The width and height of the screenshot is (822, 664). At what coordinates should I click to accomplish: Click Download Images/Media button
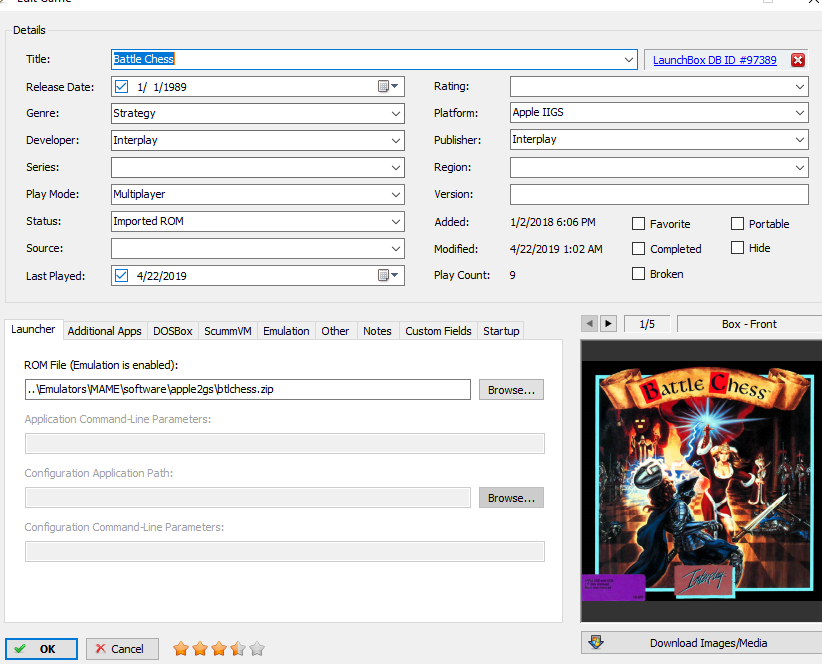click(701, 643)
